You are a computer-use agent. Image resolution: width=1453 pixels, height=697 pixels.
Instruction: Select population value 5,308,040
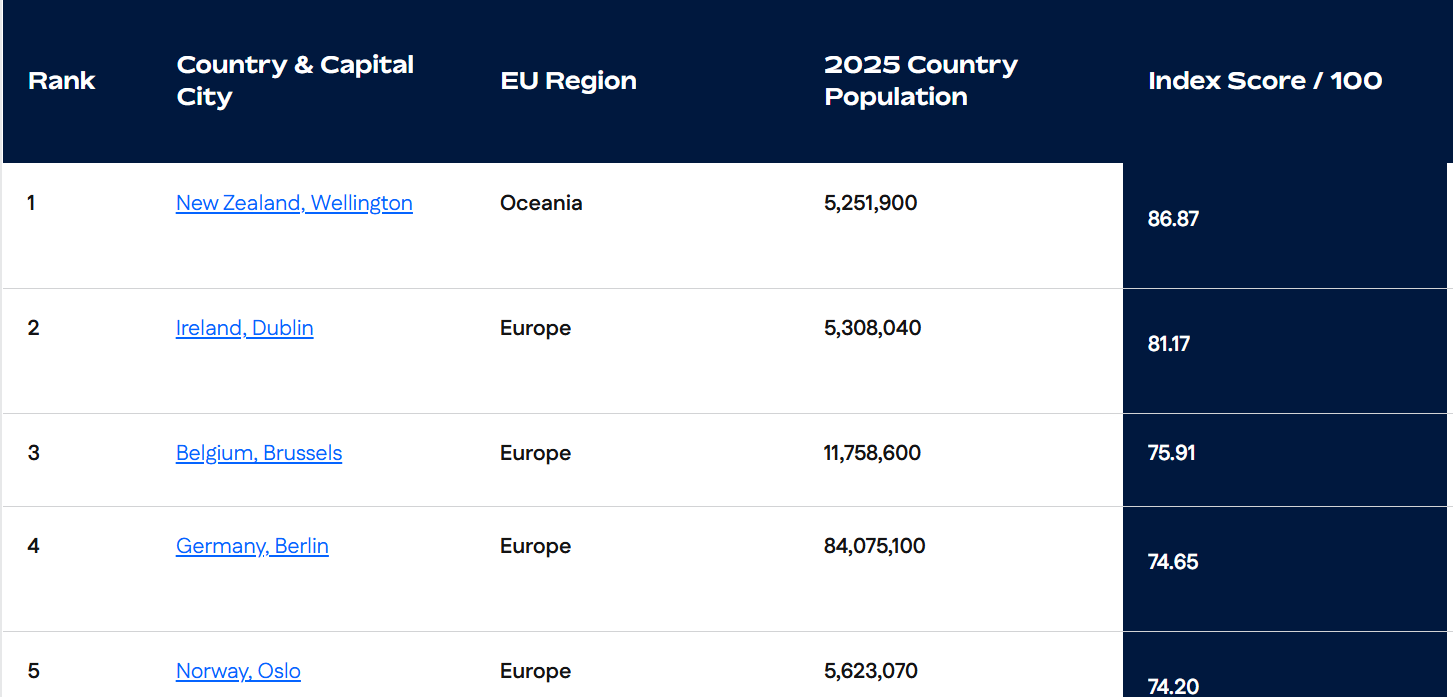(873, 328)
